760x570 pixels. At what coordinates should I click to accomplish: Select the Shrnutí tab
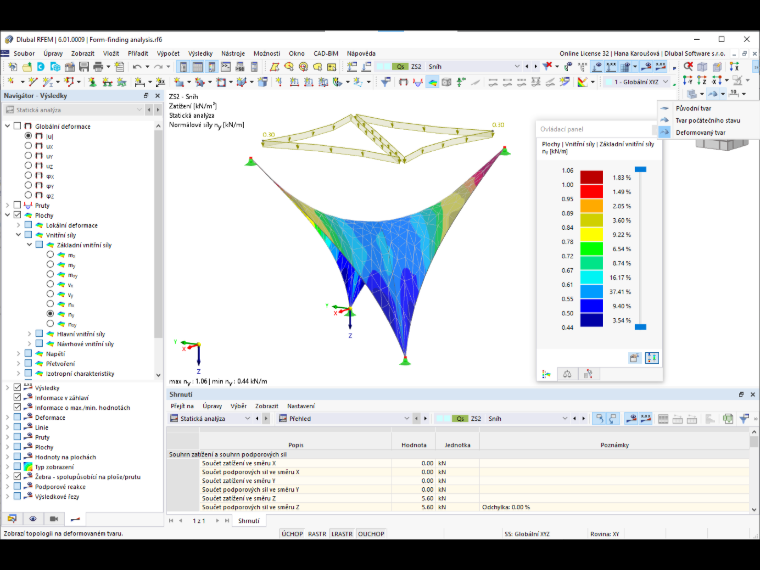(249, 521)
